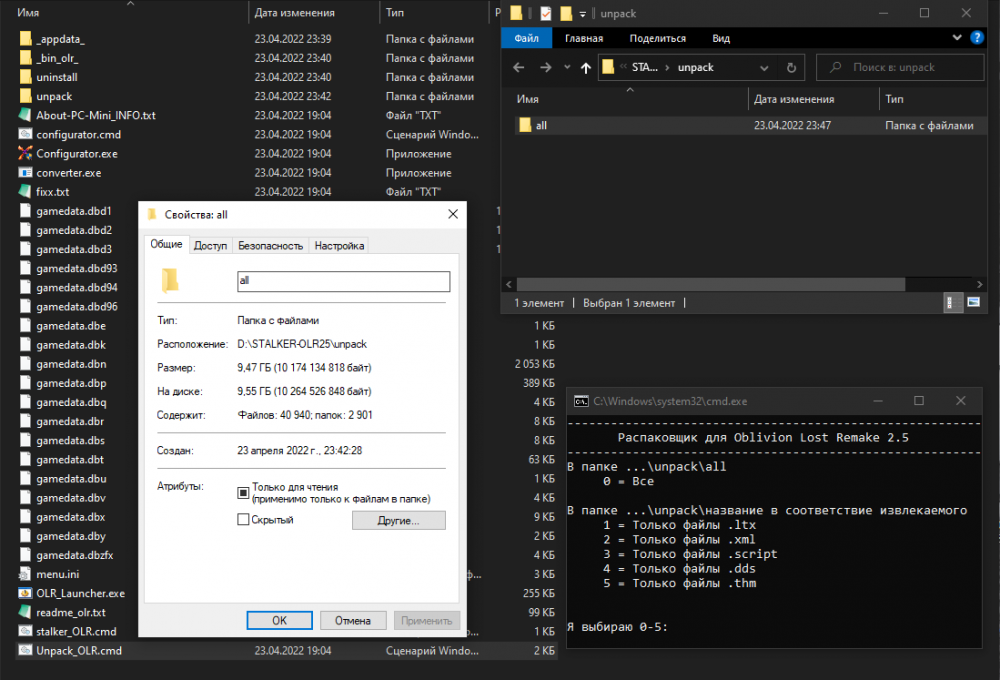Switch to large icons view mode

(x=973, y=303)
